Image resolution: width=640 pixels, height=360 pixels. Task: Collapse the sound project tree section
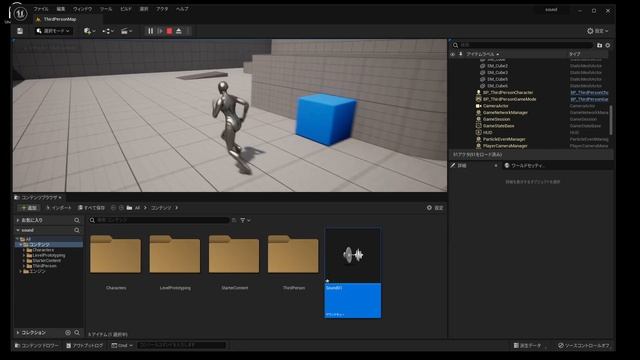tap(18, 230)
